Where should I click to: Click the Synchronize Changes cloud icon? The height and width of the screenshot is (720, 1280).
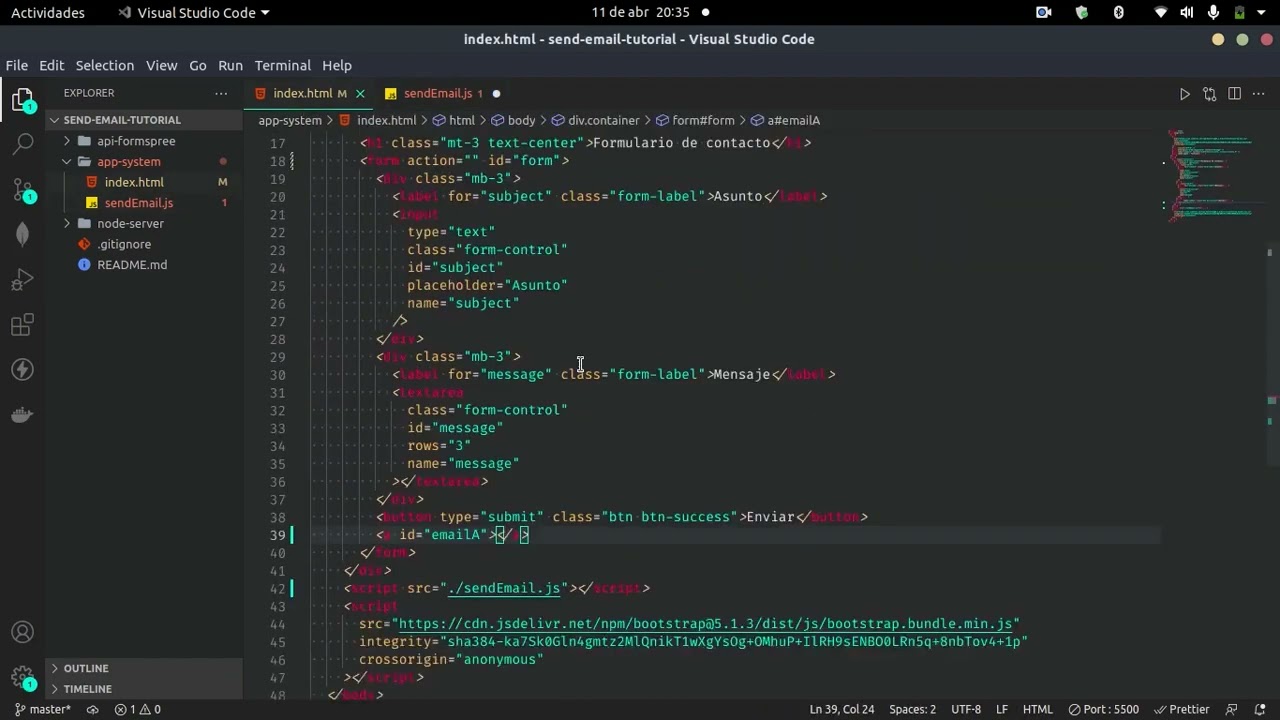point(93,709)
